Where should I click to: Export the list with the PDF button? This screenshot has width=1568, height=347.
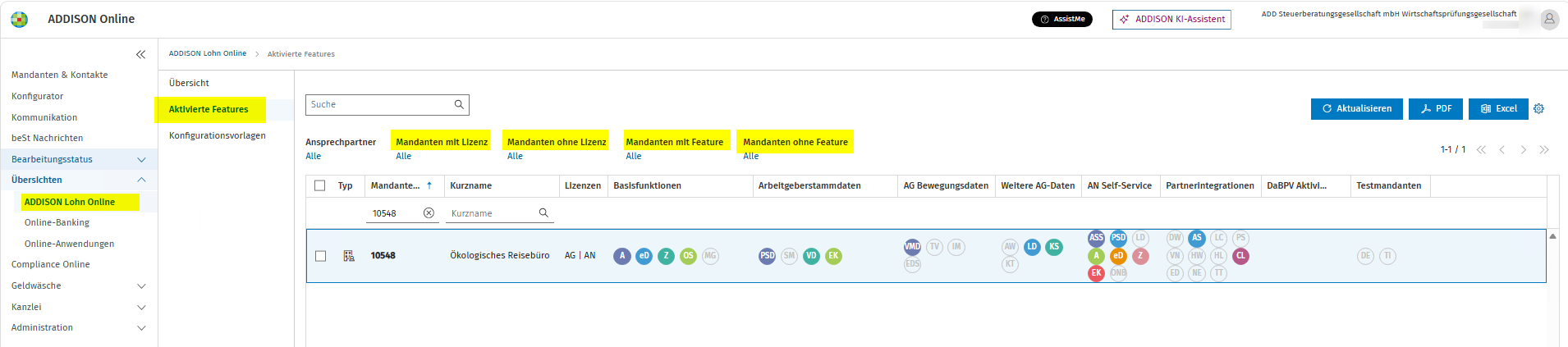(1436, 108)
